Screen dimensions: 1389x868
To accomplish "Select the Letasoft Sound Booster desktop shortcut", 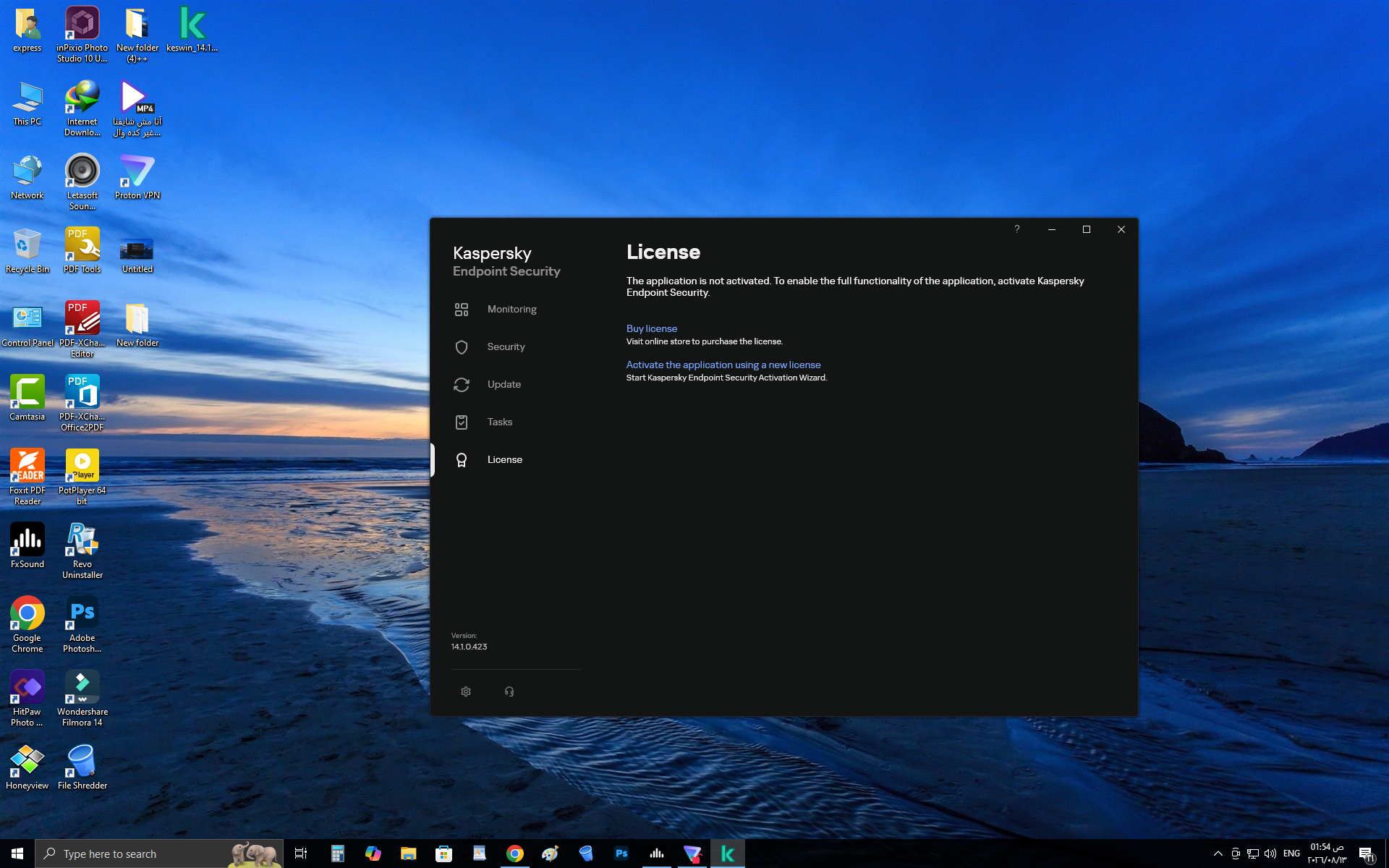I will click(82, 182).
